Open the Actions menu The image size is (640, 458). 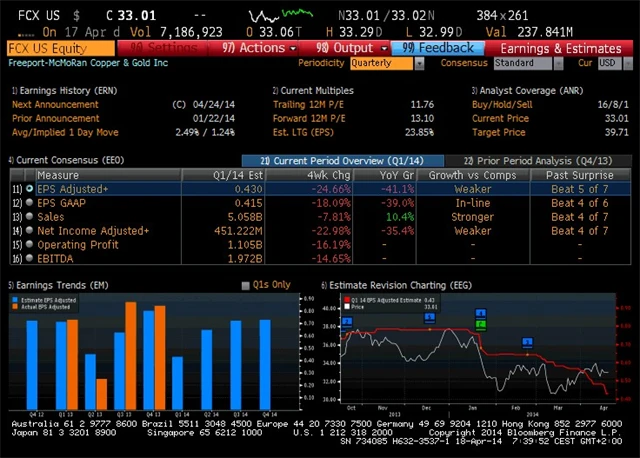tap(255, 48)
